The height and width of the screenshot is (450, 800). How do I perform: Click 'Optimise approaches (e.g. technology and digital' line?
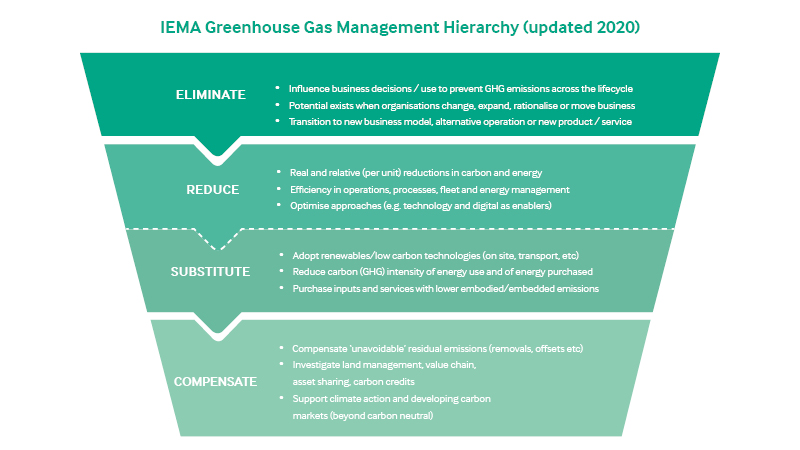421,206
